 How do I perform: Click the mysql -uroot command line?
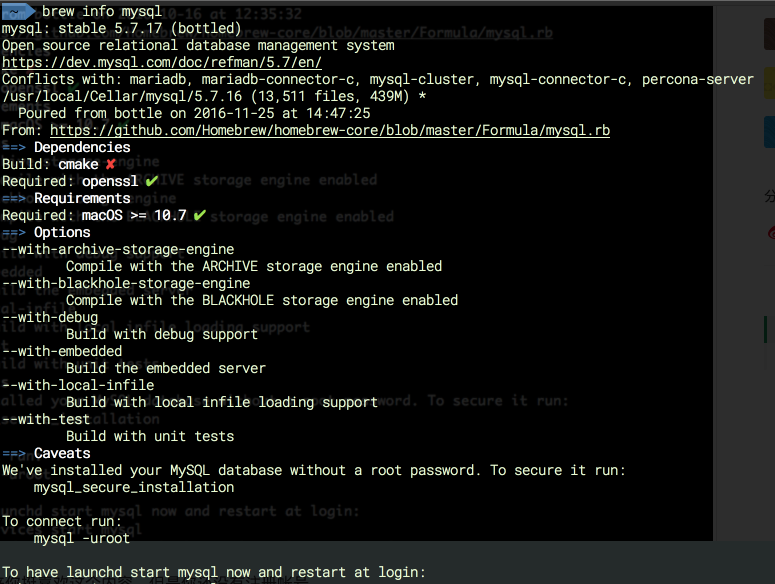click(x=82, y=539)
